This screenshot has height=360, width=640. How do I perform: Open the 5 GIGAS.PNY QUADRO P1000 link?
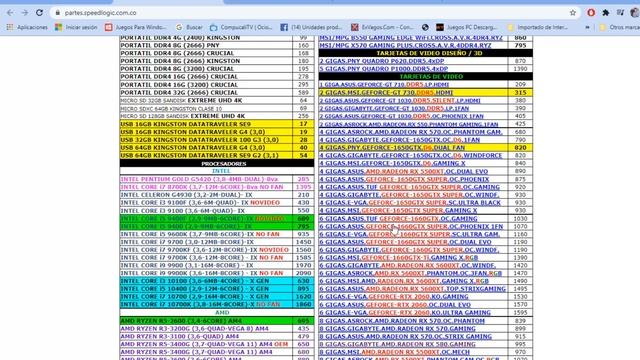383,69
